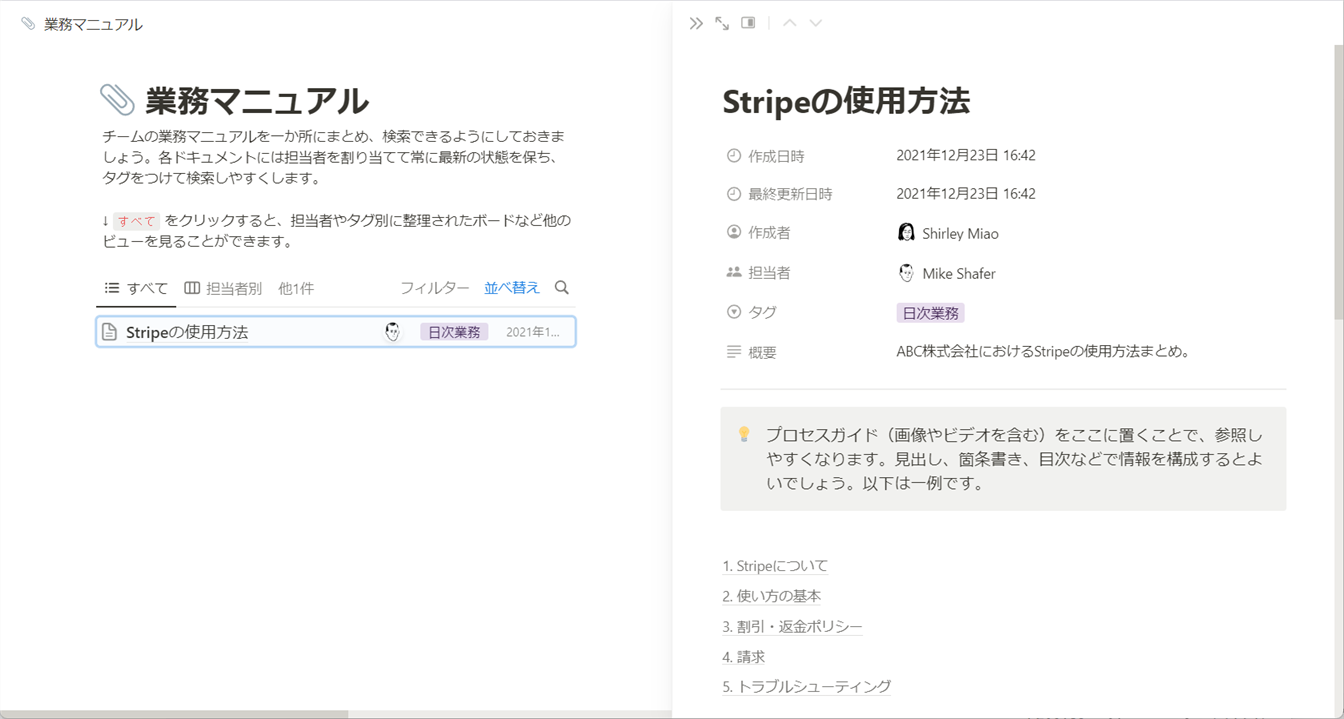Click the page icon of Stripeの使用方法 row

point(110,332)
